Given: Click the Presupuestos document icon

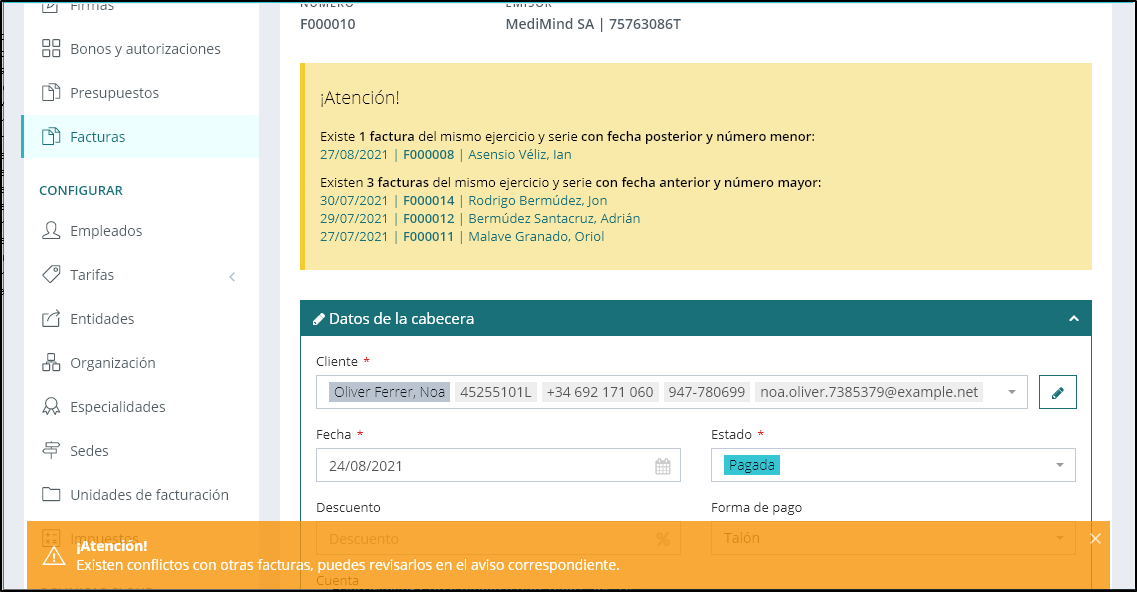Looking at the screenshot, I should click(51, 93).
